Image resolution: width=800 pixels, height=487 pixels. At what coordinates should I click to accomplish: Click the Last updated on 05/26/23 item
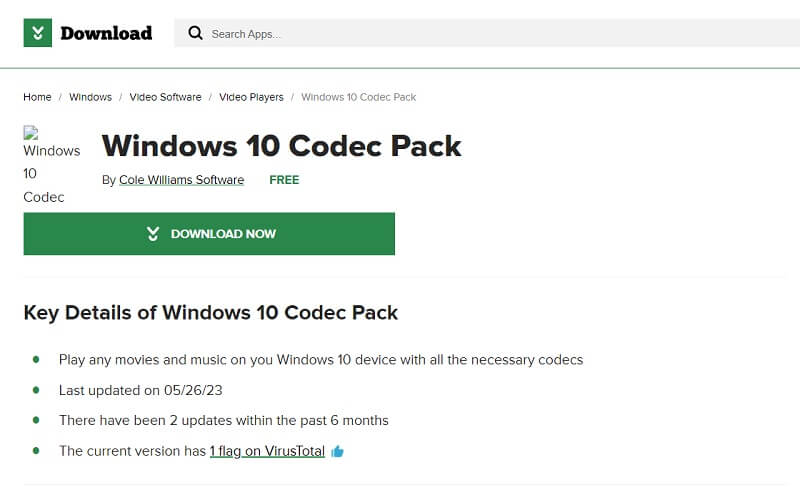141,390
